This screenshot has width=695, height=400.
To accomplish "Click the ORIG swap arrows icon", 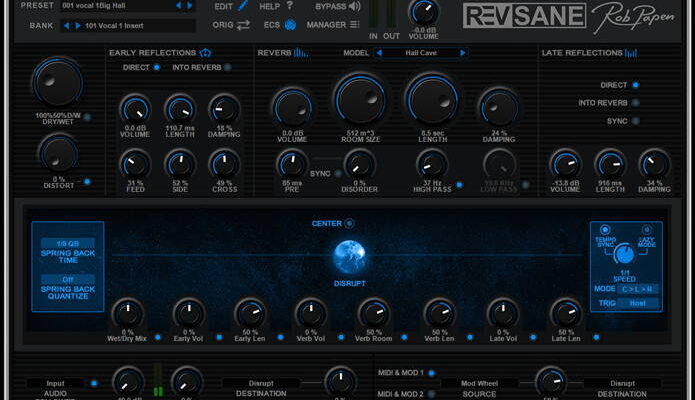I will [244, 24].
